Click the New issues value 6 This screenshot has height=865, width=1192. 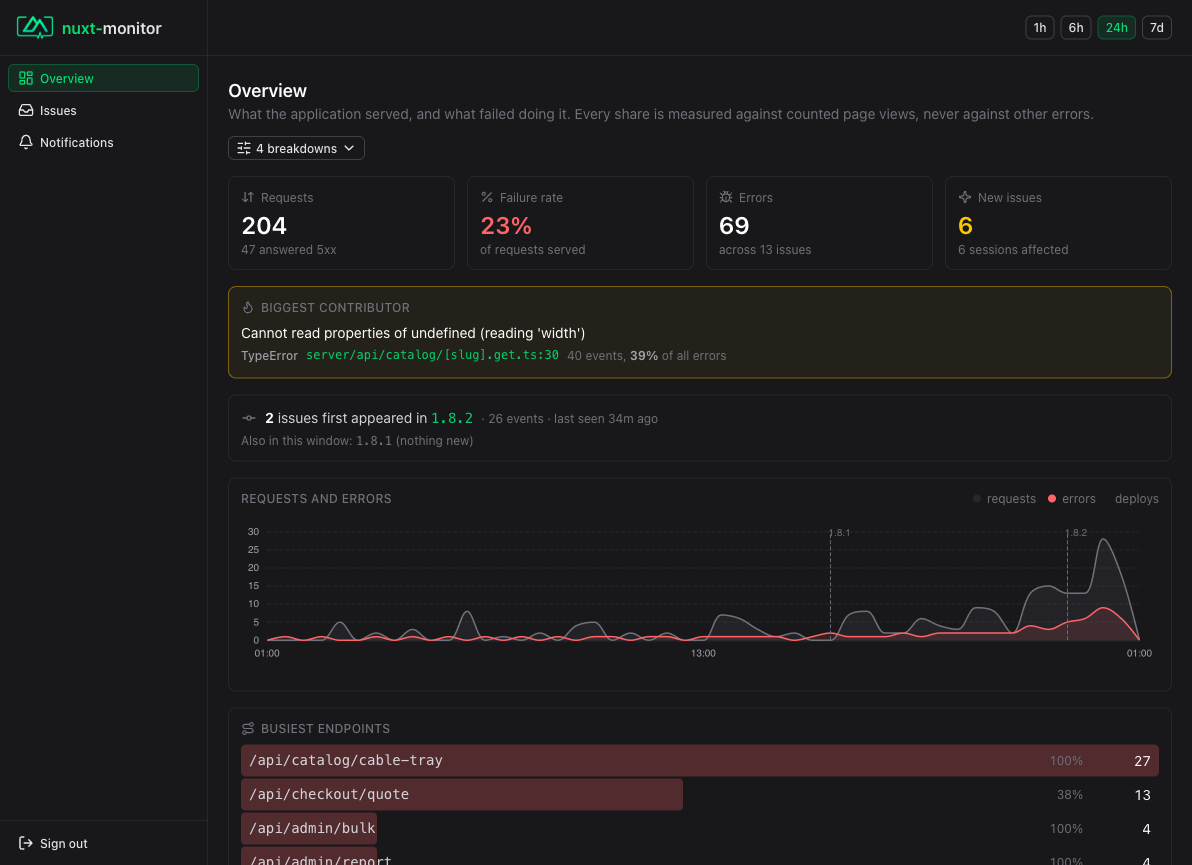965,226
